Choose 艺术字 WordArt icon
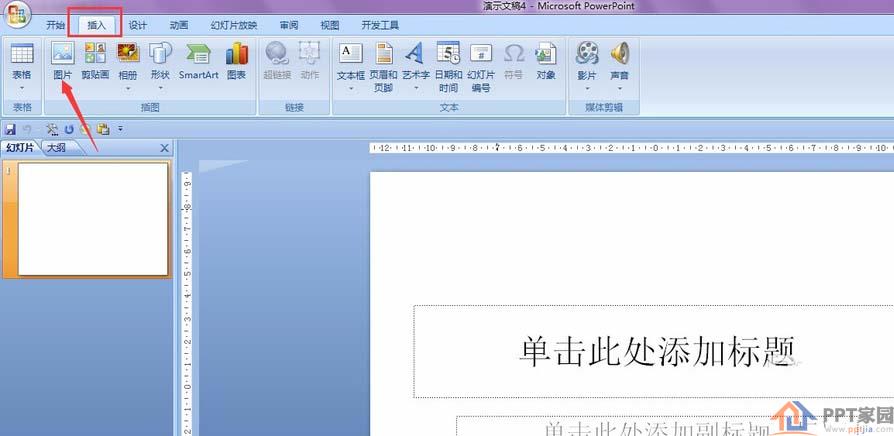894x436 pixels. (x=415, y=53)
